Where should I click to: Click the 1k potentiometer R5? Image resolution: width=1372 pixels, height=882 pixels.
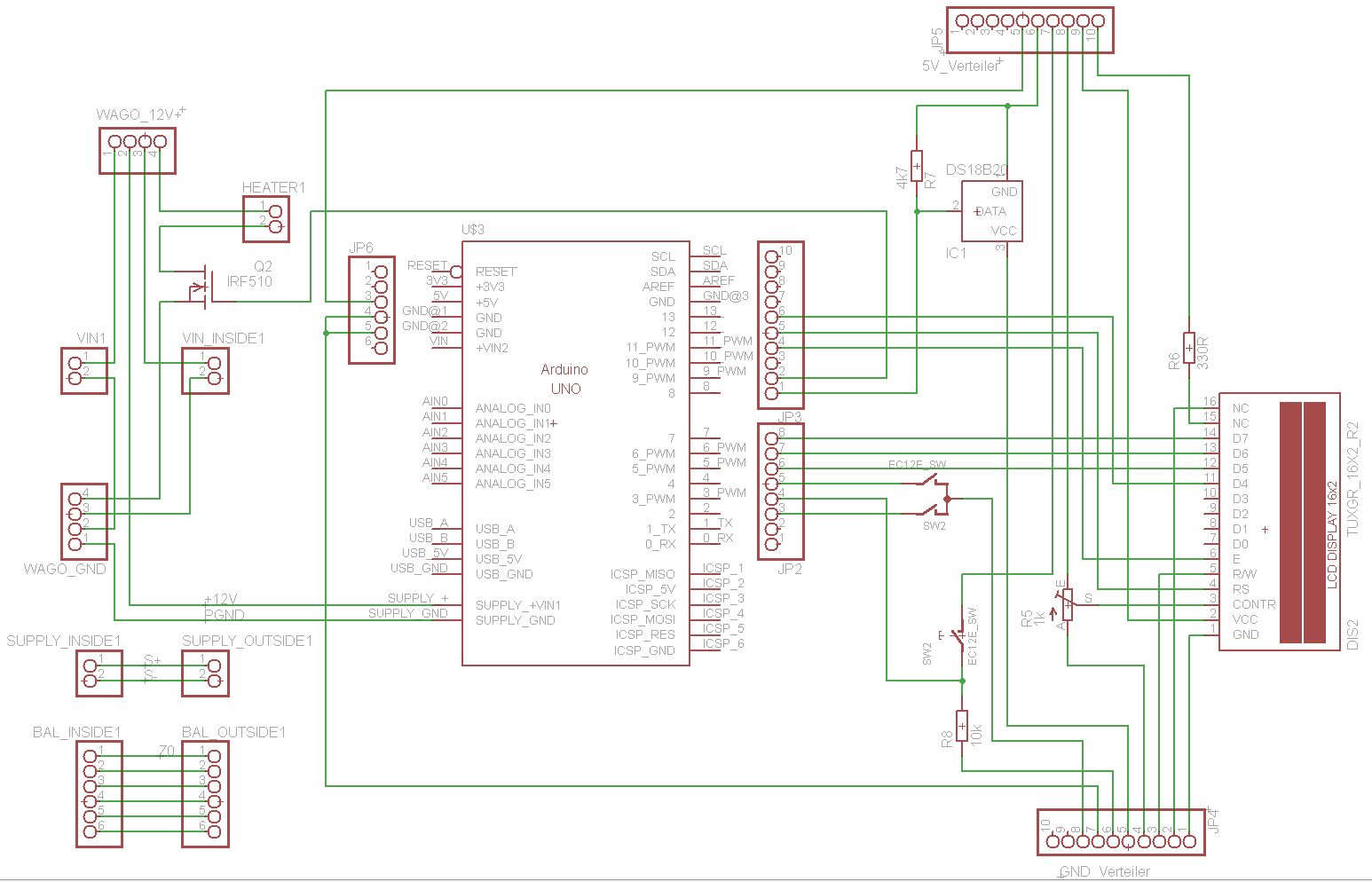point(1067,605)
